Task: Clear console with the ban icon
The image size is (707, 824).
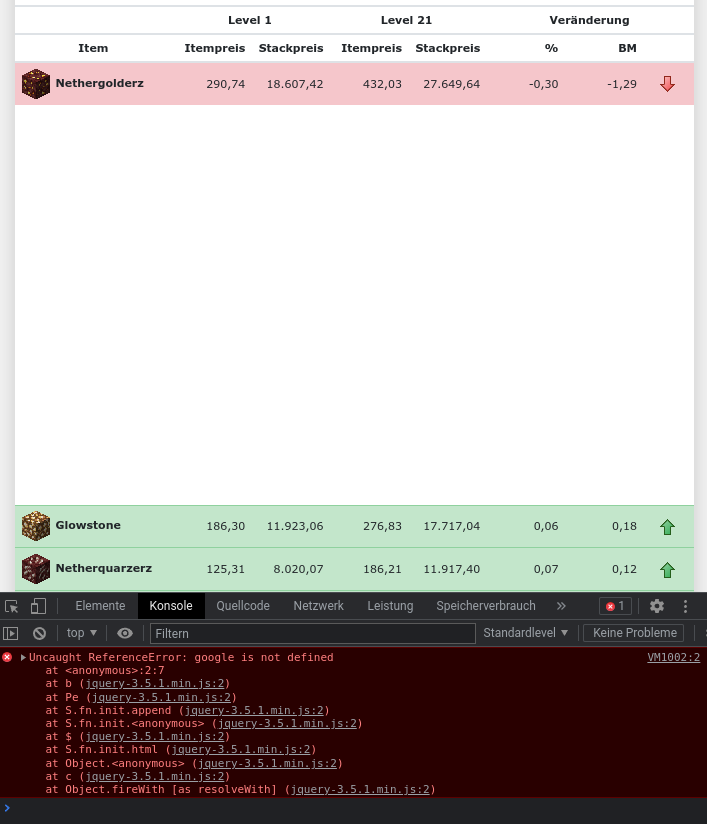Action: 39,633
